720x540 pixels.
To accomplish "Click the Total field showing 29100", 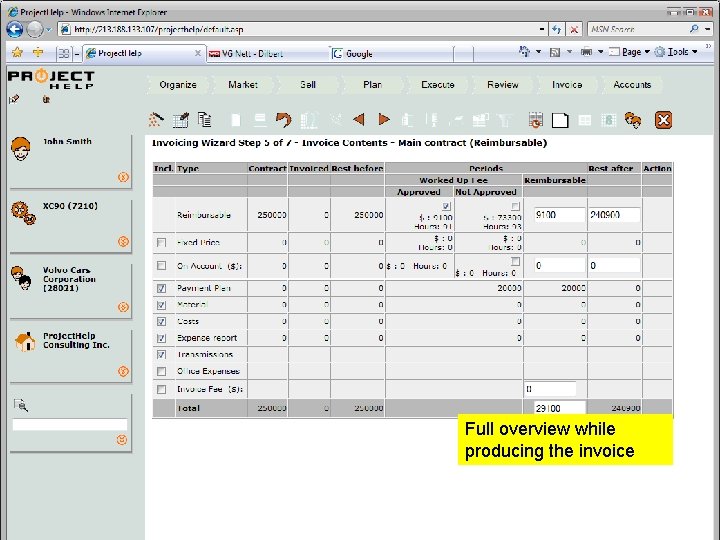I will click(x=560, y=408).
